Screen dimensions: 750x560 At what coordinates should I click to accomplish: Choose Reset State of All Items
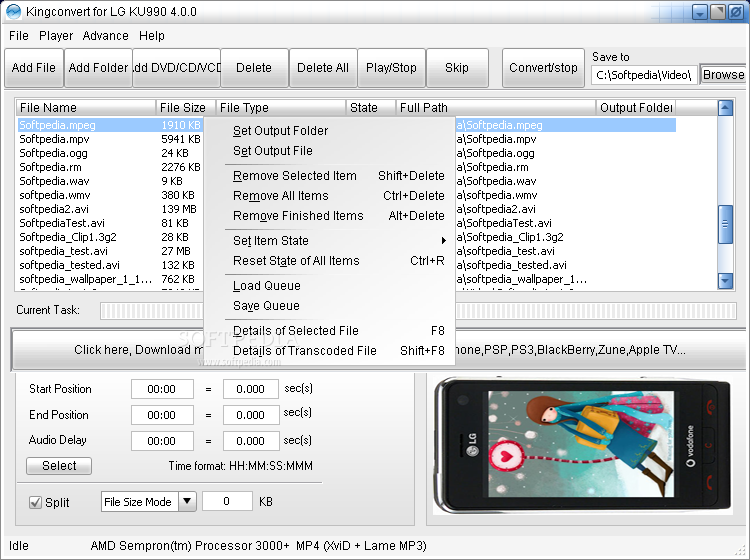[329, 261]
